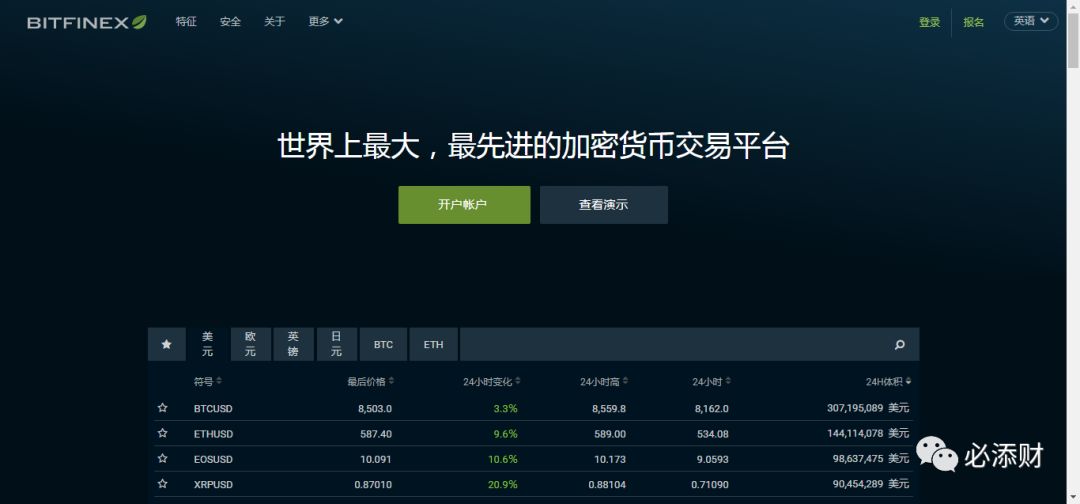Click the 8,559.8 high value
This screenshot has width=1080, height=504.
(x=609, y=408)
